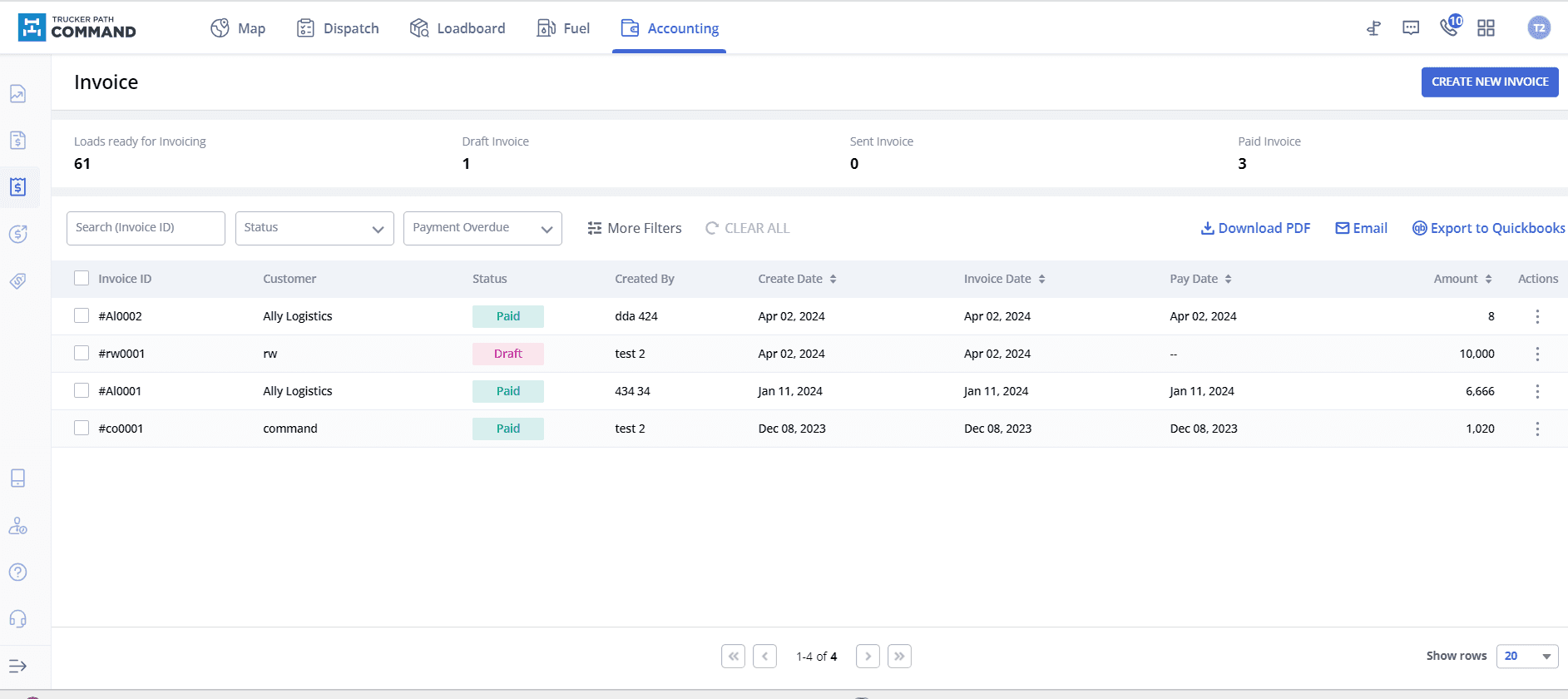
Task: Open the apps grid icon
Action: [x=1486, y=28]
